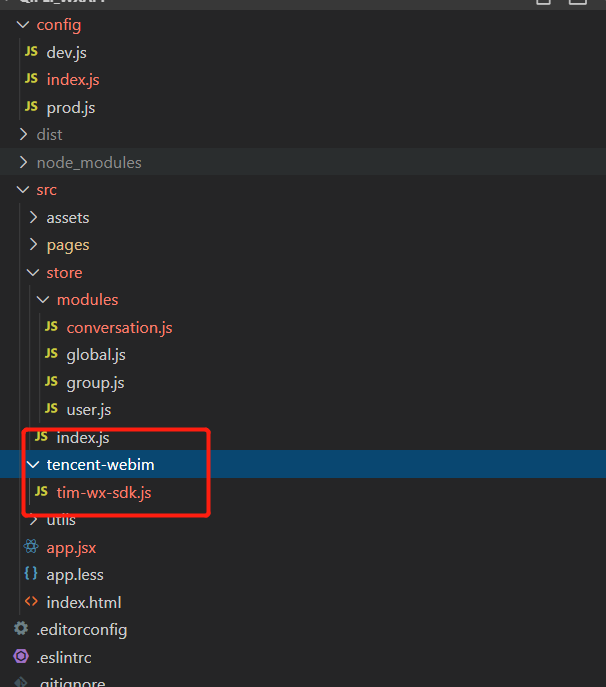Collapse the store folder chevron

(33, 273)
